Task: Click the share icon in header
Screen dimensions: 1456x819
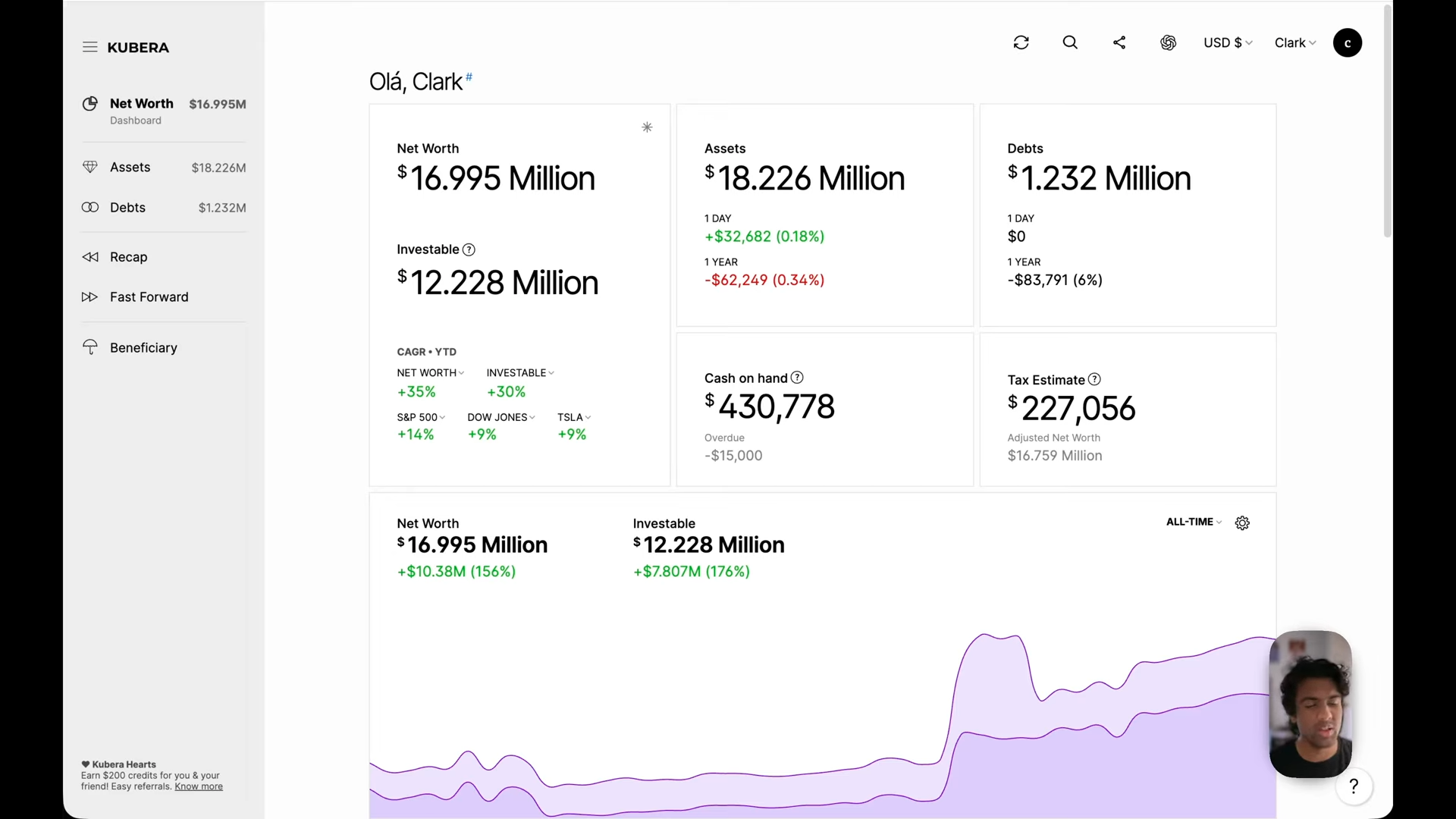Action: [1119, 42]
